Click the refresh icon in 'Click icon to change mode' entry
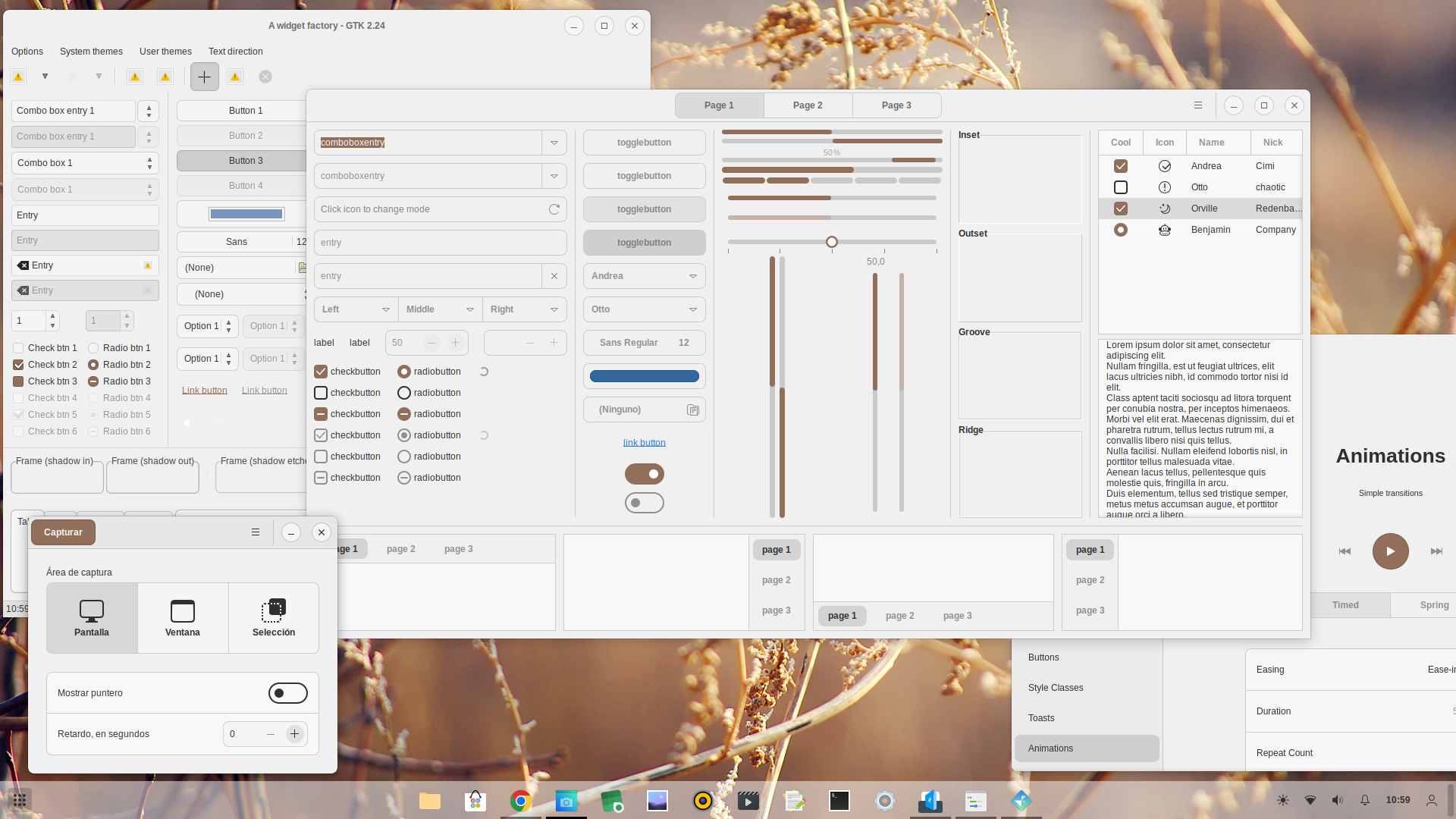Image resolution: width=1456 pixels, height=819 pixels. click(554, 209)
